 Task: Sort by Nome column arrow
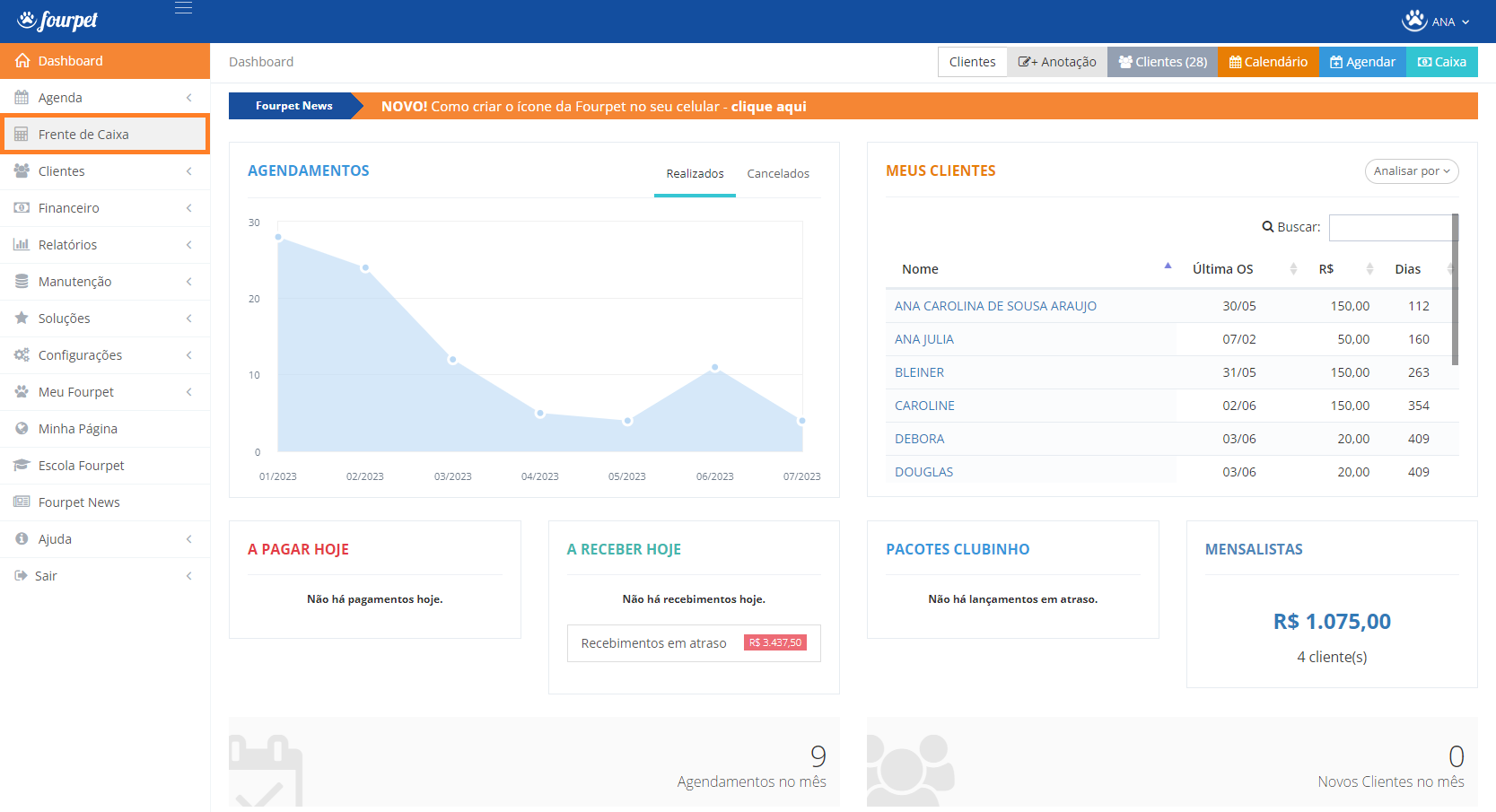[x=1168, y=266]
